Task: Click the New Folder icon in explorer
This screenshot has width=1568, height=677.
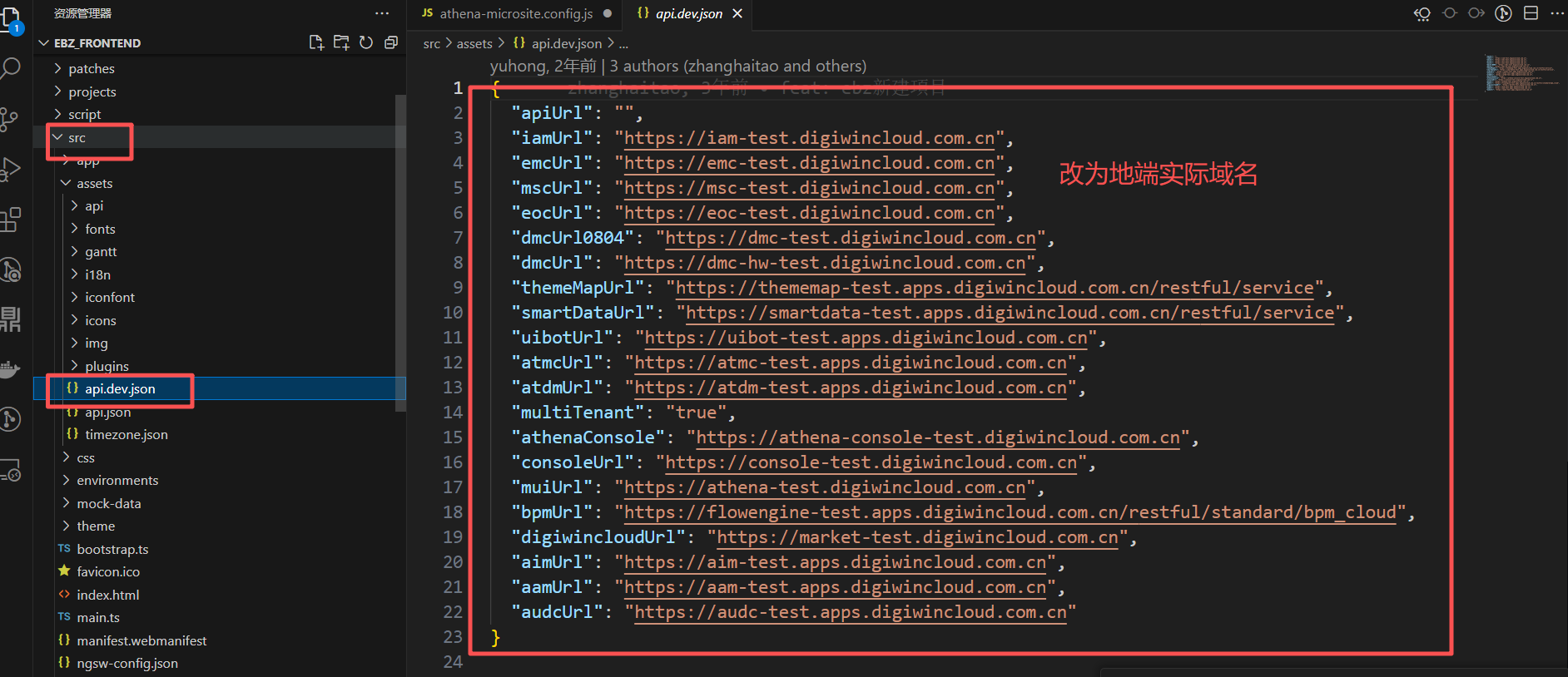Action: pyautogui.click(x=341, y=42)
